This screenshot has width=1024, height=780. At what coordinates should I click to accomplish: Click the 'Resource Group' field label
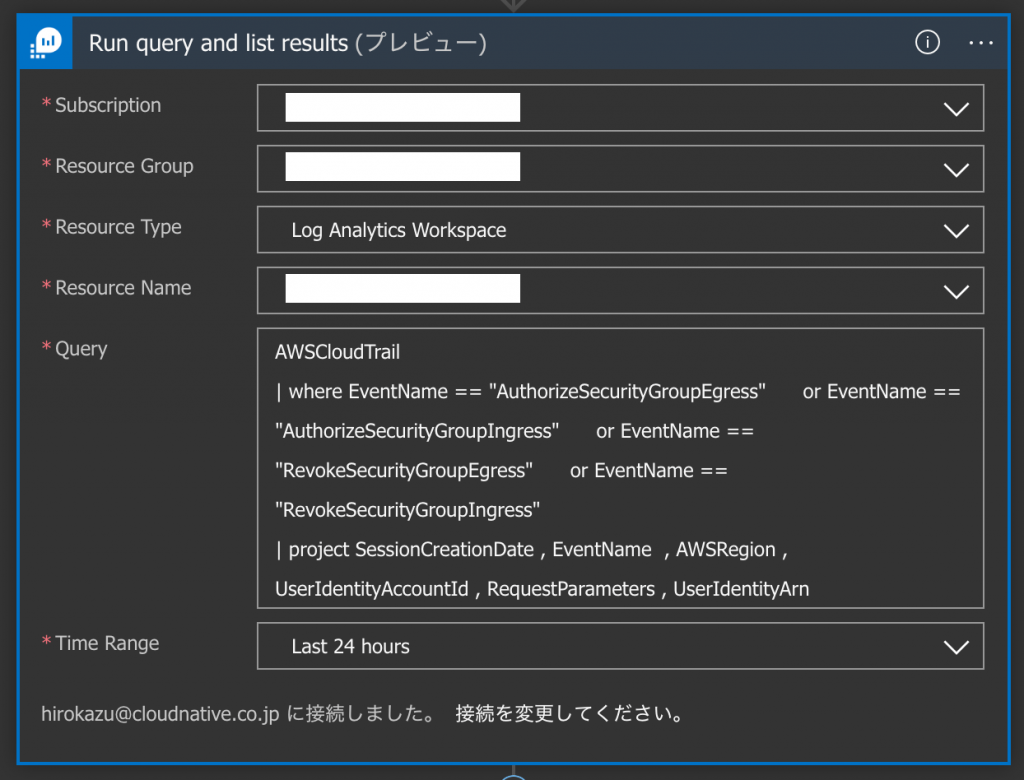point(124,166)
